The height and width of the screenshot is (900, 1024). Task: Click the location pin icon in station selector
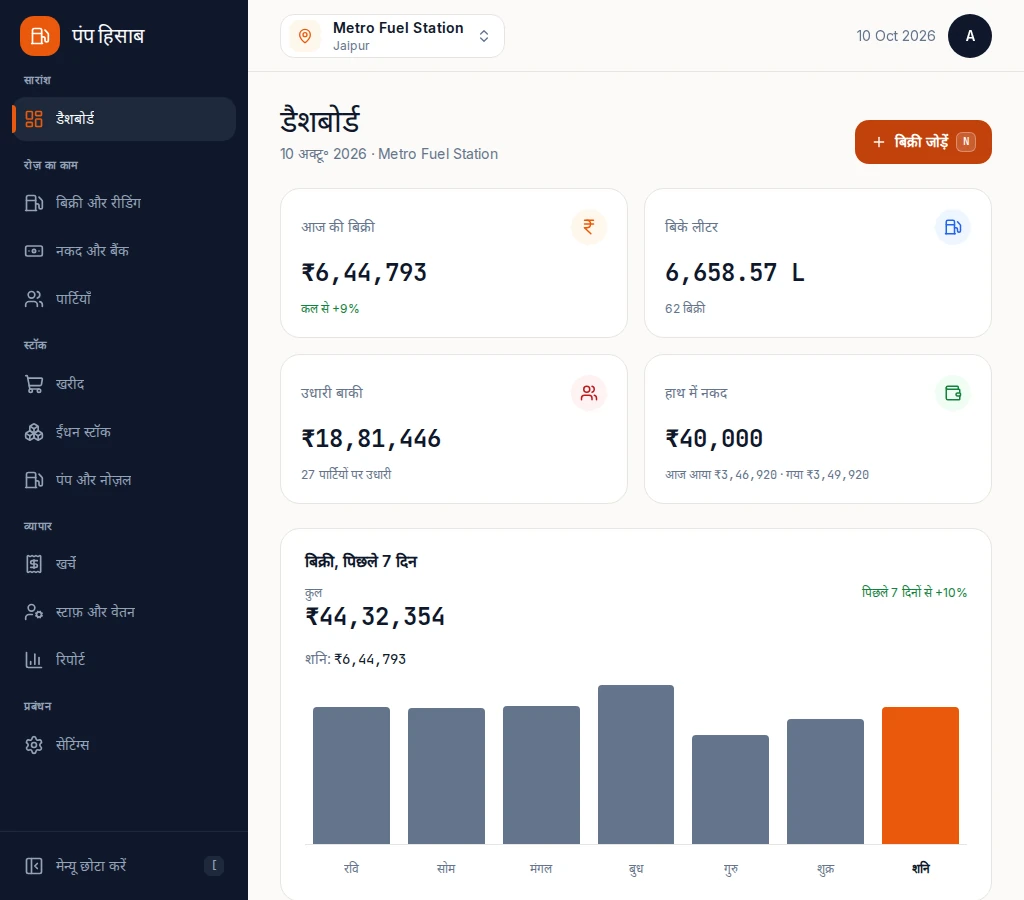click(x=305, y=36)
